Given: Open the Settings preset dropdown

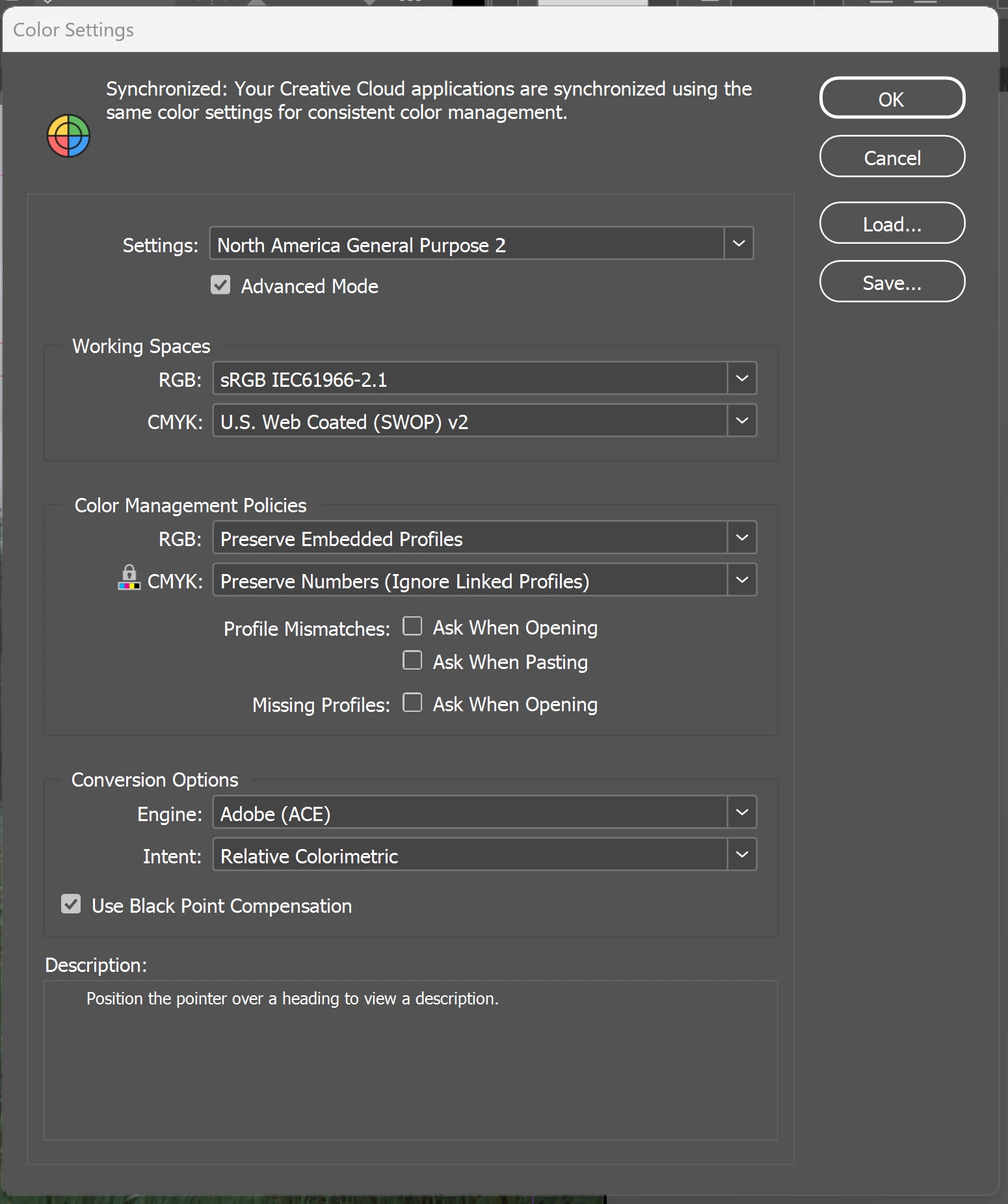Looking at the screenshot, I should [x=481, y=243].
